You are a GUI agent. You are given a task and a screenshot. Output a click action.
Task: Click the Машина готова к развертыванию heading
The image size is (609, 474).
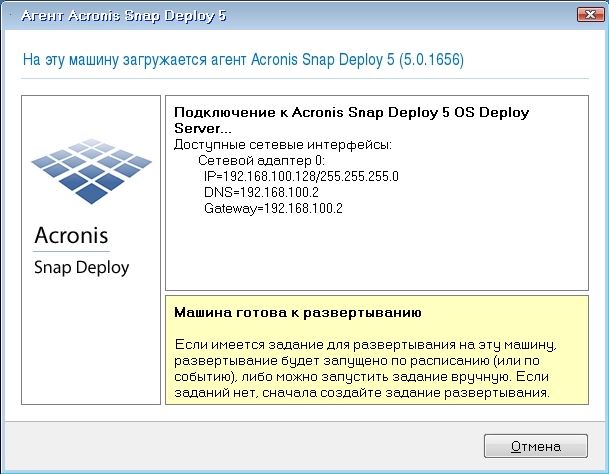pyautogui.click(x=298, y=312)
